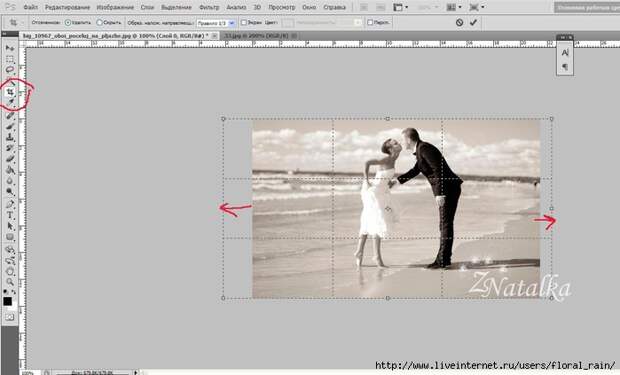The height and width of the screenshot is (375, 620).
Task: Select the 3D Camera Rotate tool
Action: [10, 261]
